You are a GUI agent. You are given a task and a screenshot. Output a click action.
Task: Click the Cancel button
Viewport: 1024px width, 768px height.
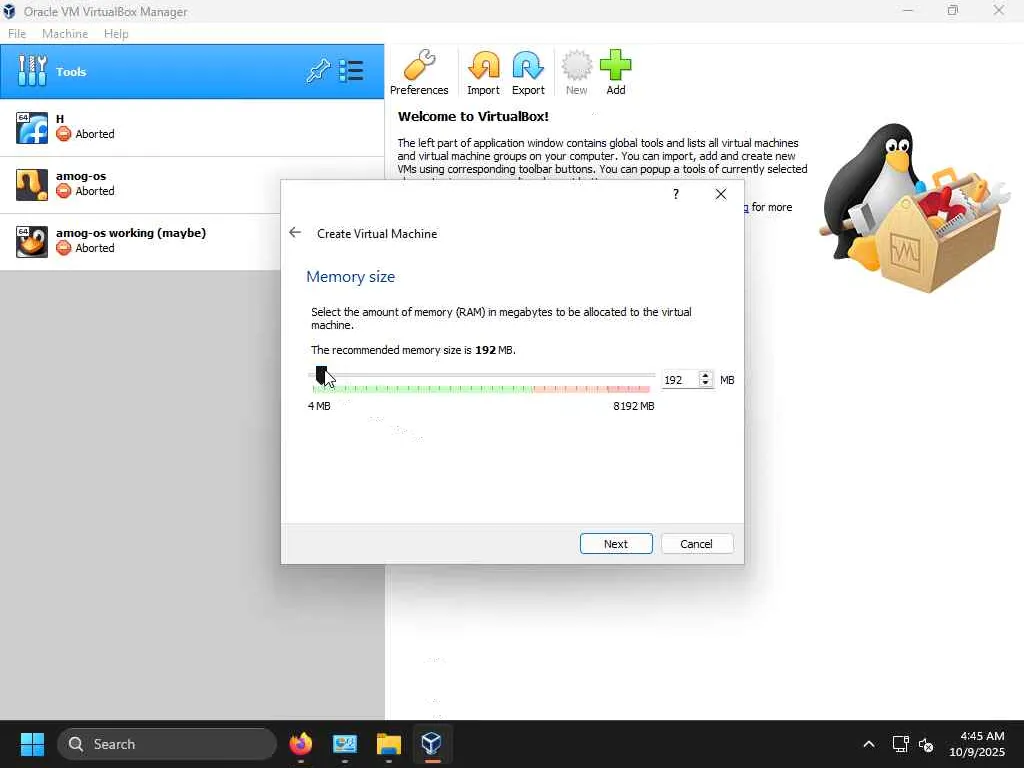696,543
